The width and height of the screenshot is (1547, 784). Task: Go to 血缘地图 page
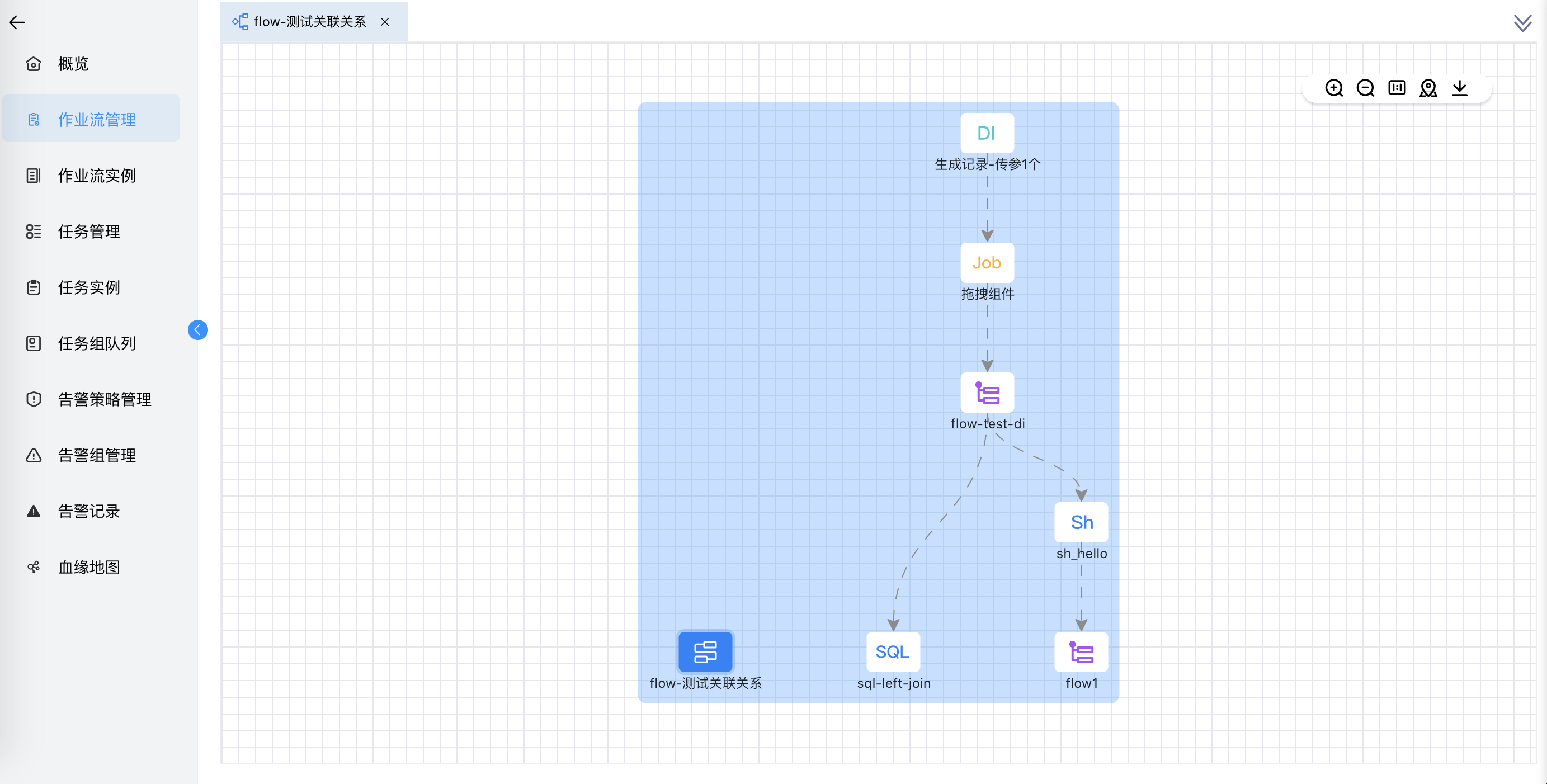(89, 567)
